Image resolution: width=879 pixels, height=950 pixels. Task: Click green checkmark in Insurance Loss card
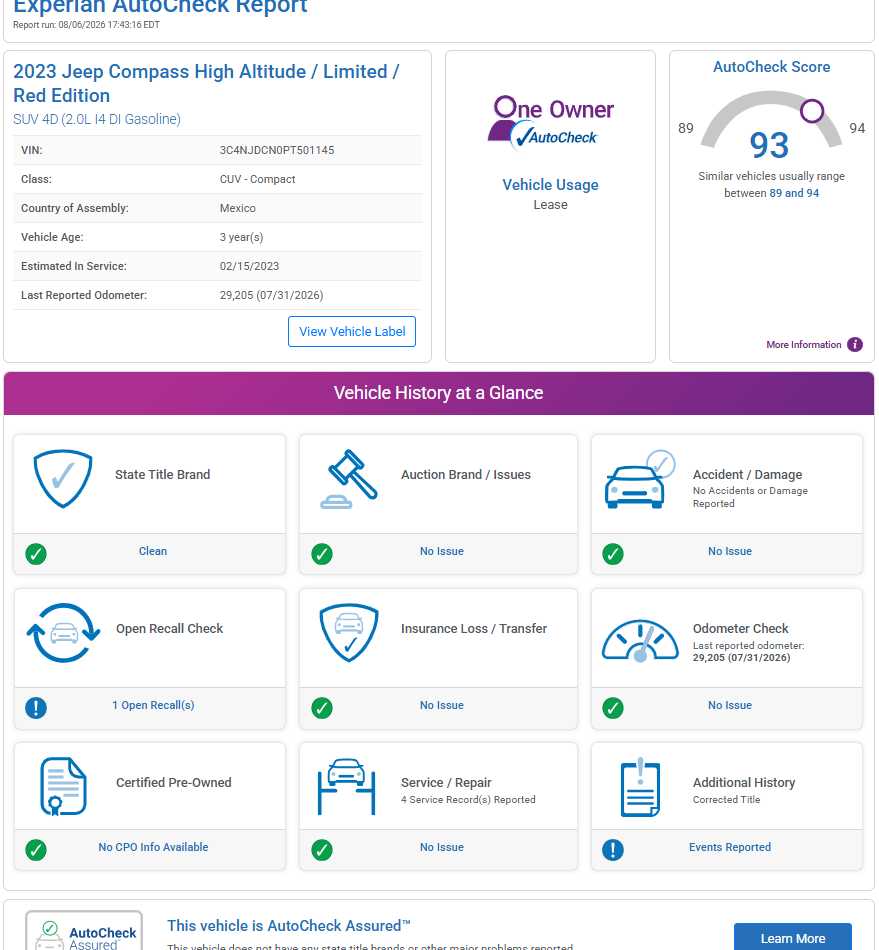(322, 708)
